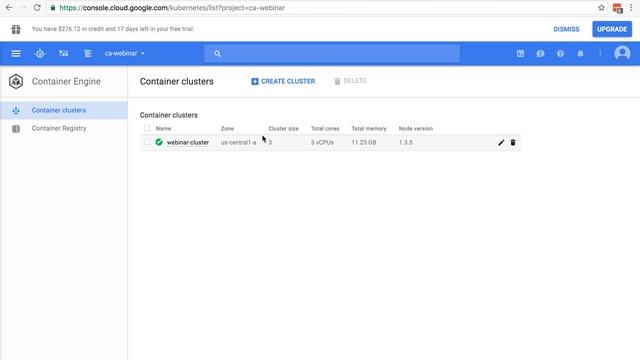Image resolution: width=640 pixels, height=360 pixels.
Task: Activate Cloud Shell icon
Action: 520,53
